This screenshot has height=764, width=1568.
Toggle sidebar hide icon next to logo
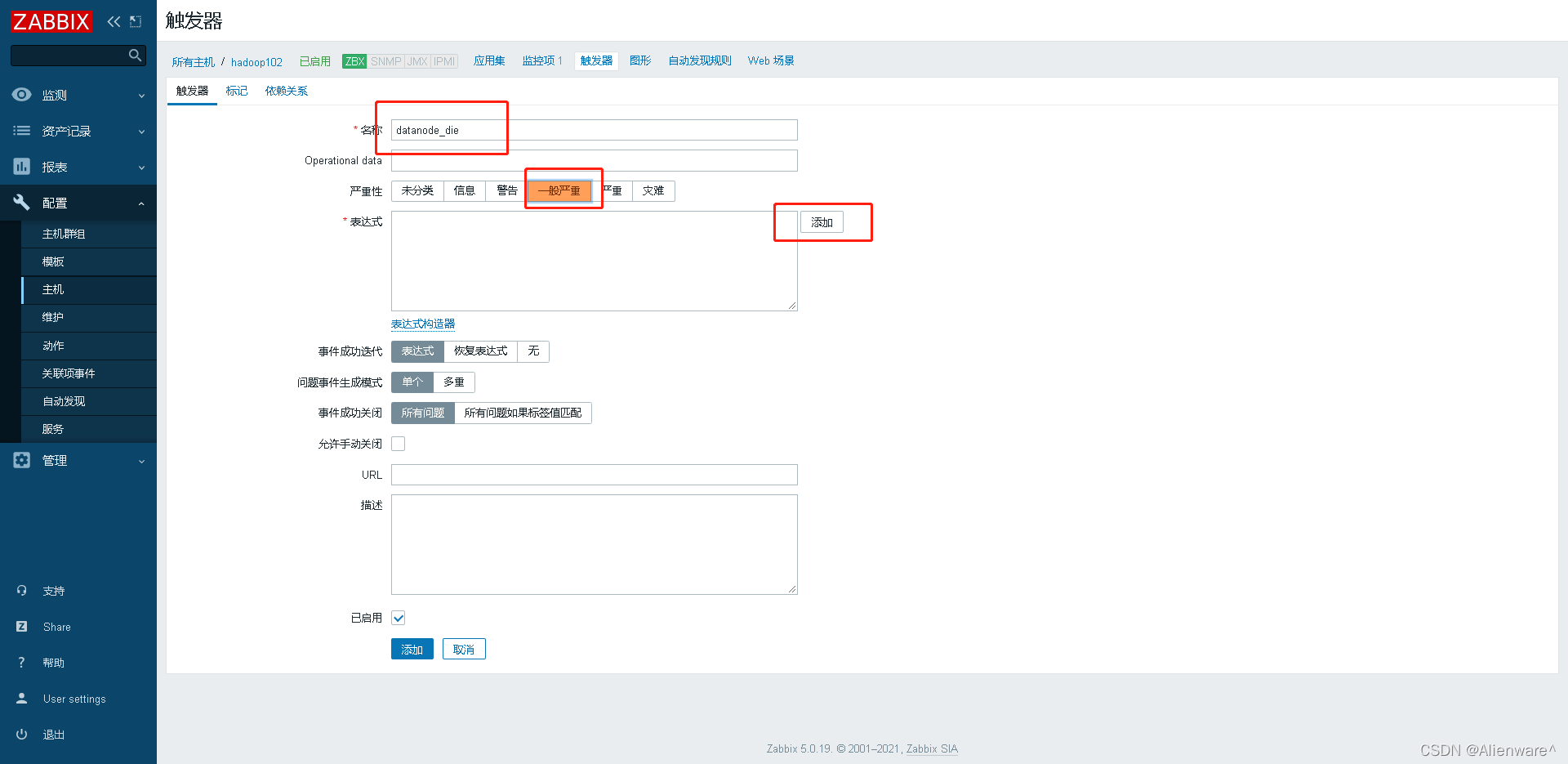(136, 21)
